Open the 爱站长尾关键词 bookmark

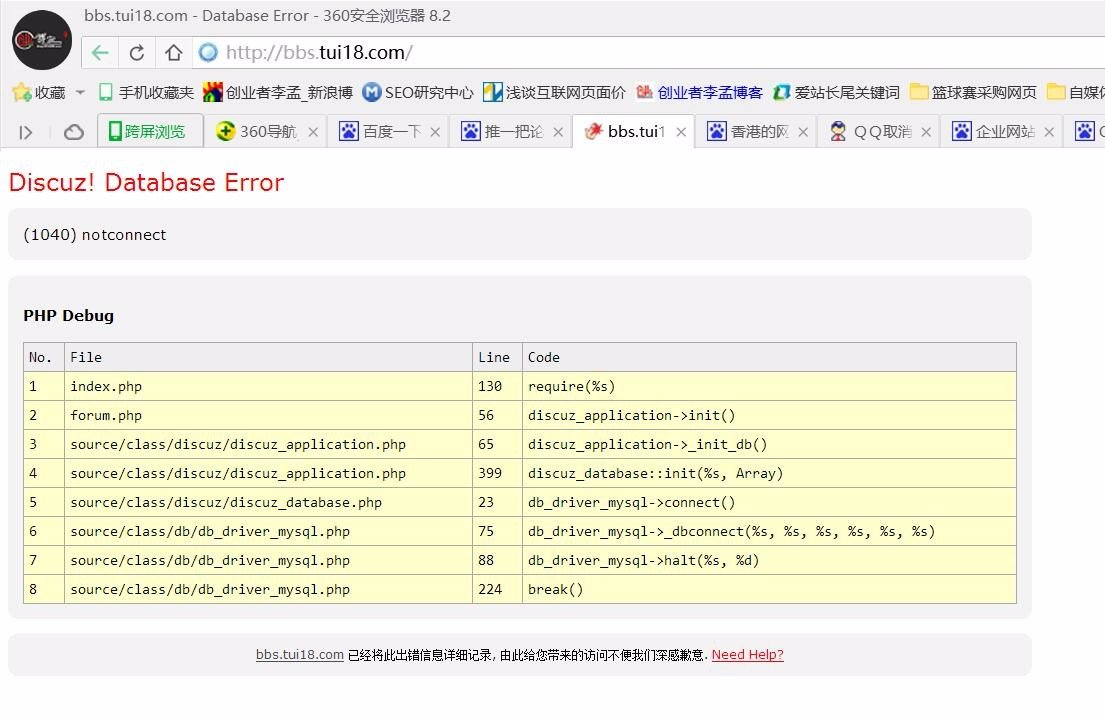tap(836, 92)
